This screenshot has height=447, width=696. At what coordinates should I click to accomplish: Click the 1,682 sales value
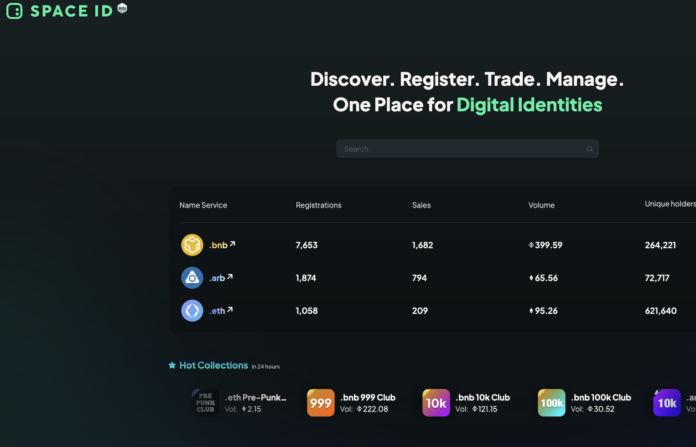[423, 245]
